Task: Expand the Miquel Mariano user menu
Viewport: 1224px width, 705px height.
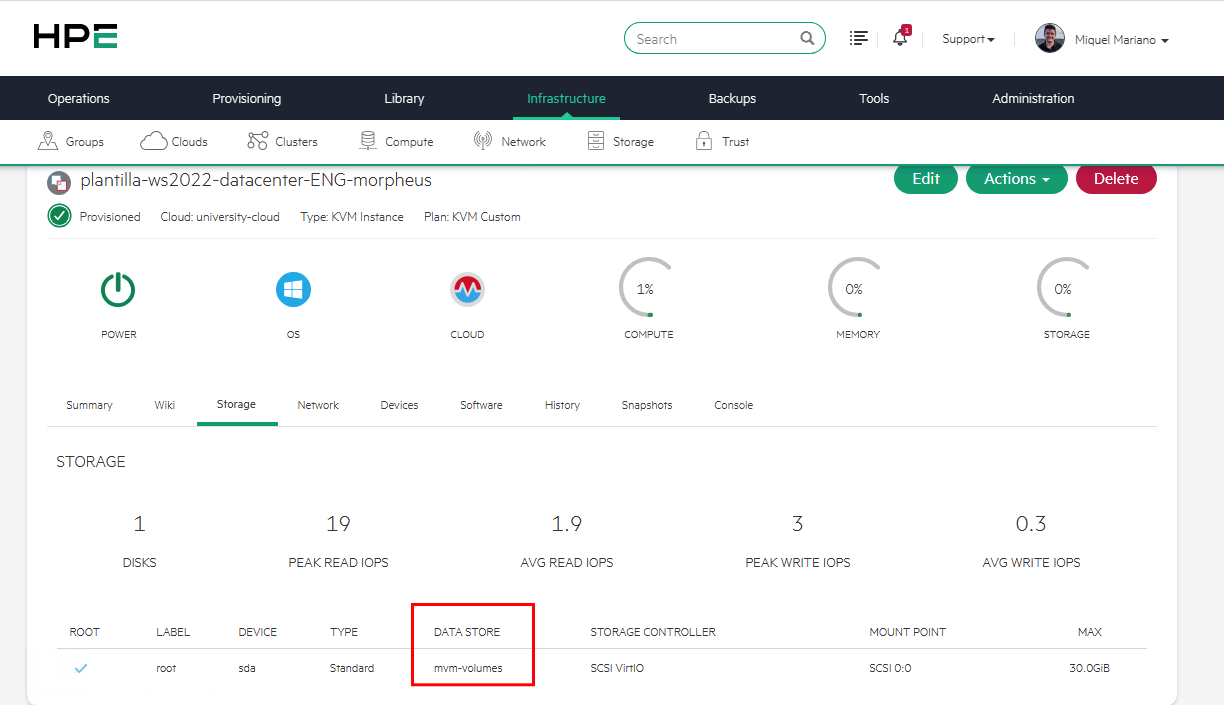Action: (x=1102, y=39)
